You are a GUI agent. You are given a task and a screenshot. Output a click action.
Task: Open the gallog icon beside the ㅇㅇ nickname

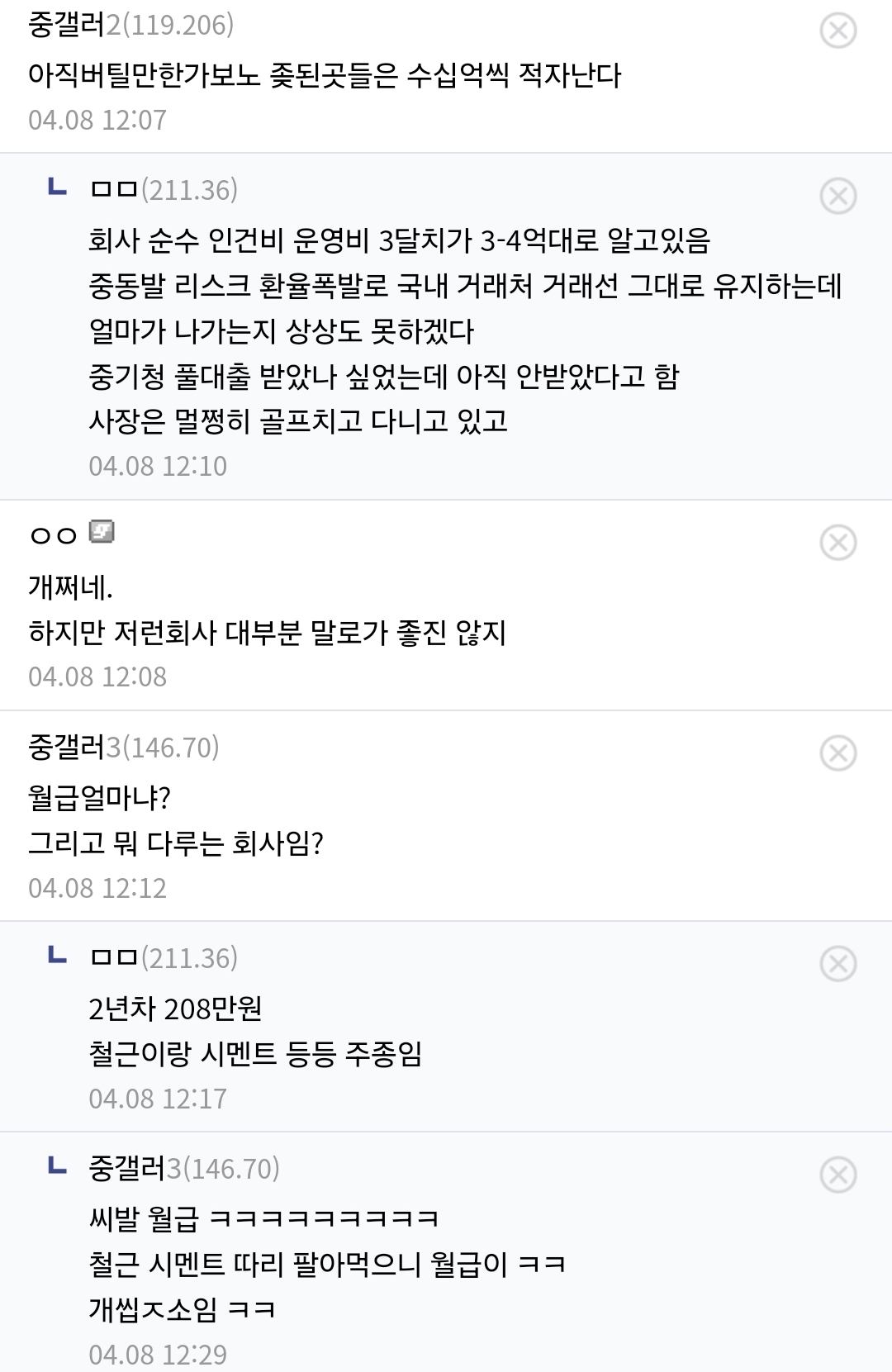tap(102, 533)
